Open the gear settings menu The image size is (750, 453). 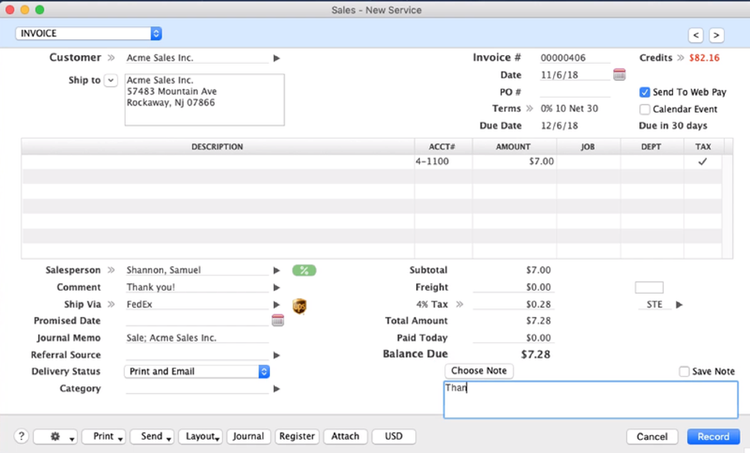click(55, 436)
